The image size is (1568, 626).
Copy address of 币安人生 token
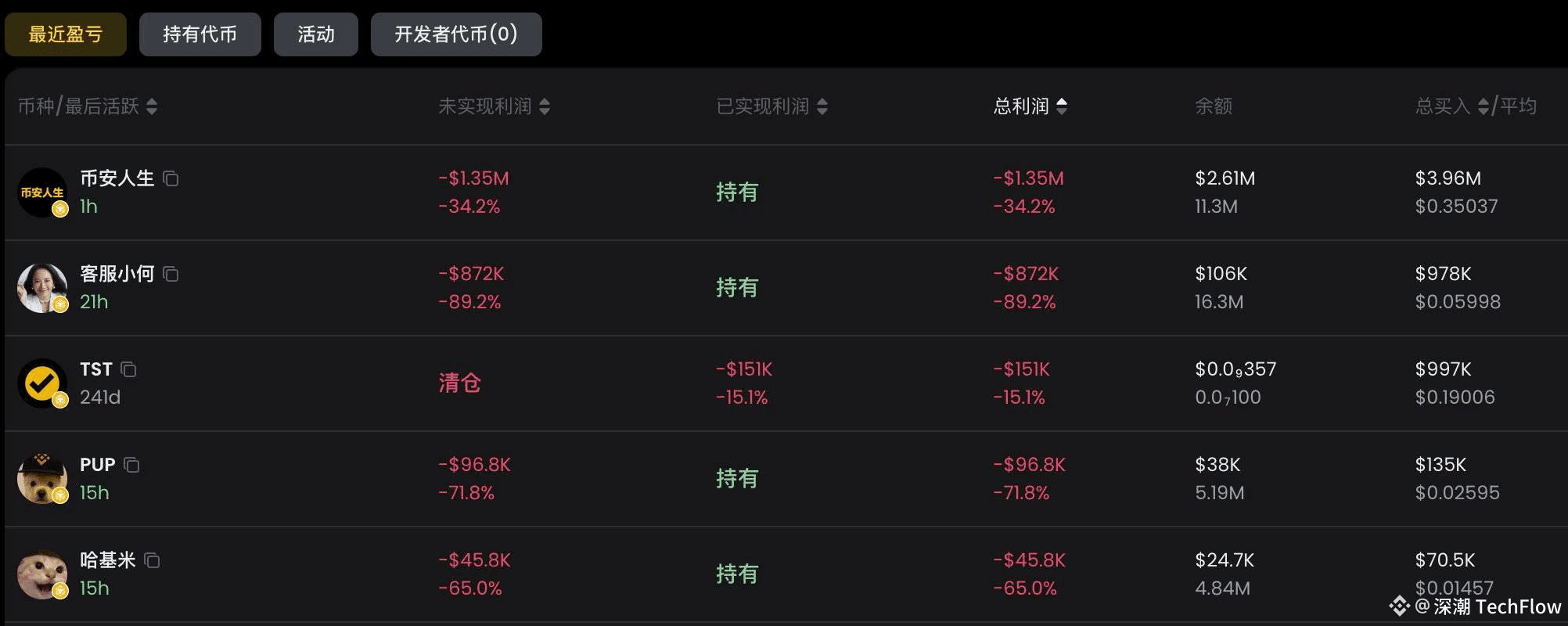(x=171, y=179)
